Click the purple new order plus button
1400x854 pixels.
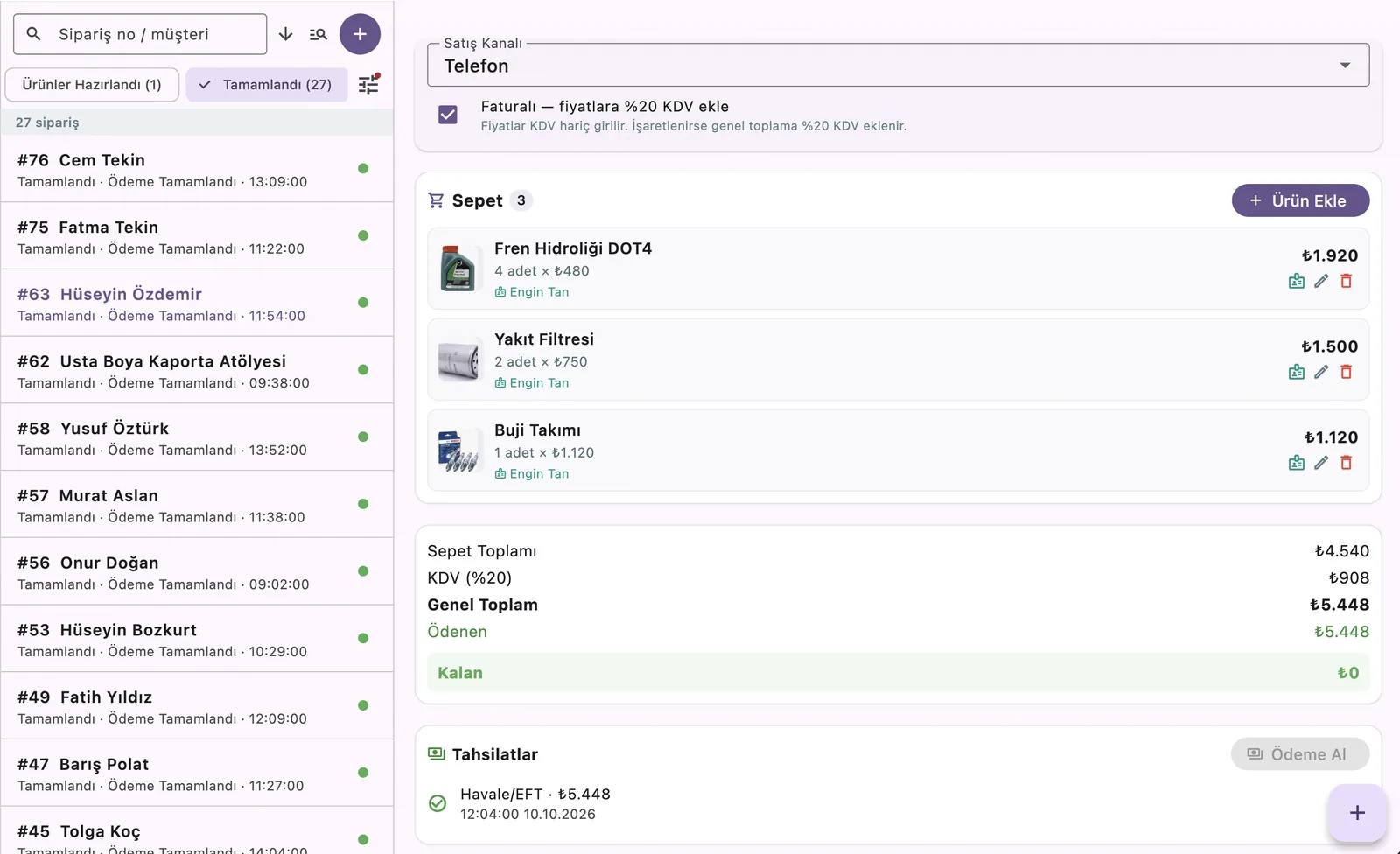(360, 34)
